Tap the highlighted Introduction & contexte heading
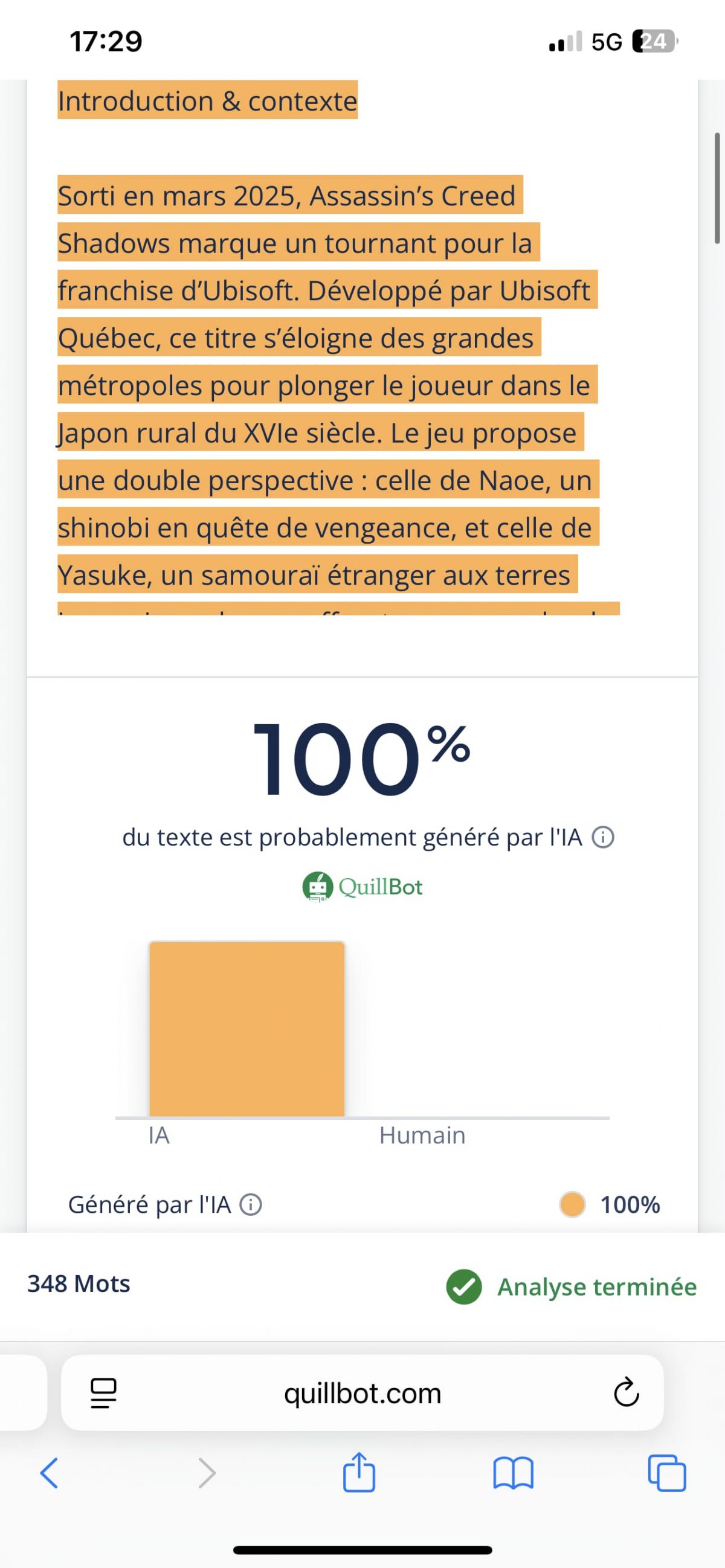Screen dimensions: 725x1568 point(208,101)
